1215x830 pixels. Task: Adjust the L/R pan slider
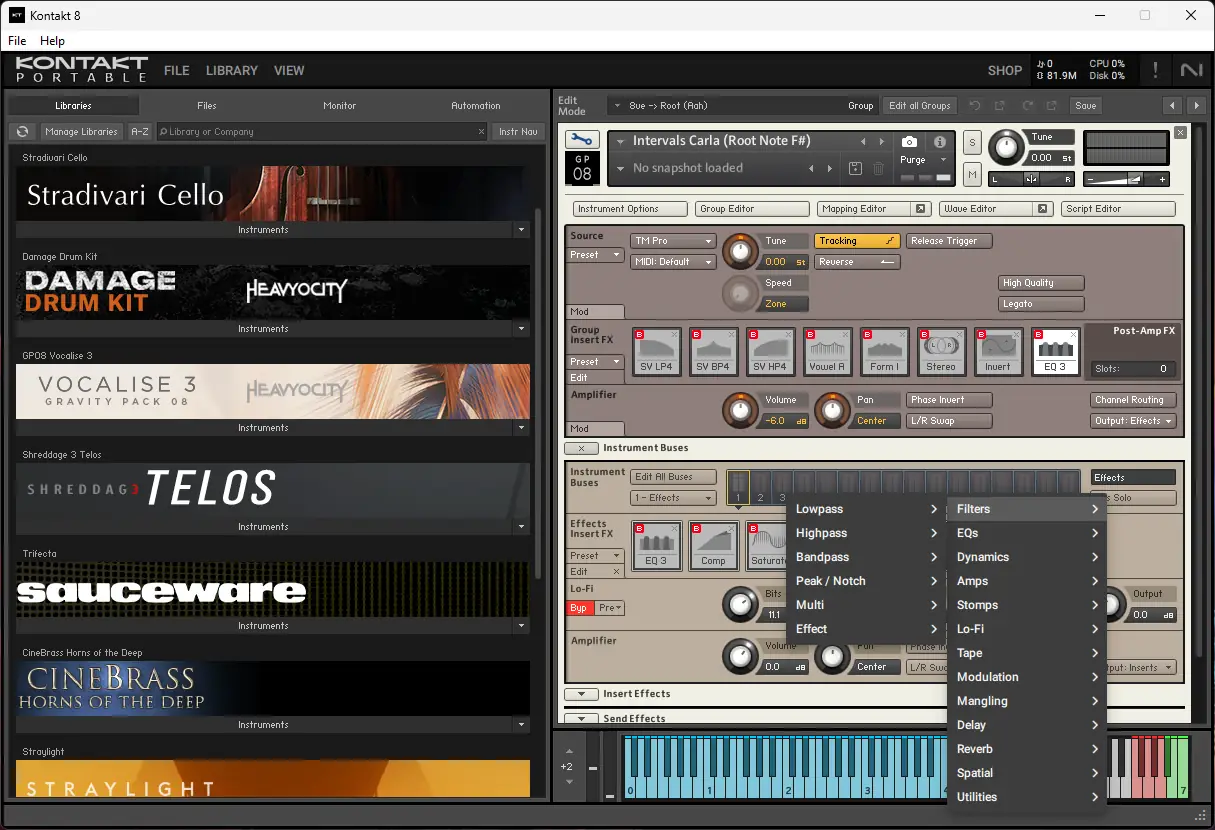tap(1031, 179)
